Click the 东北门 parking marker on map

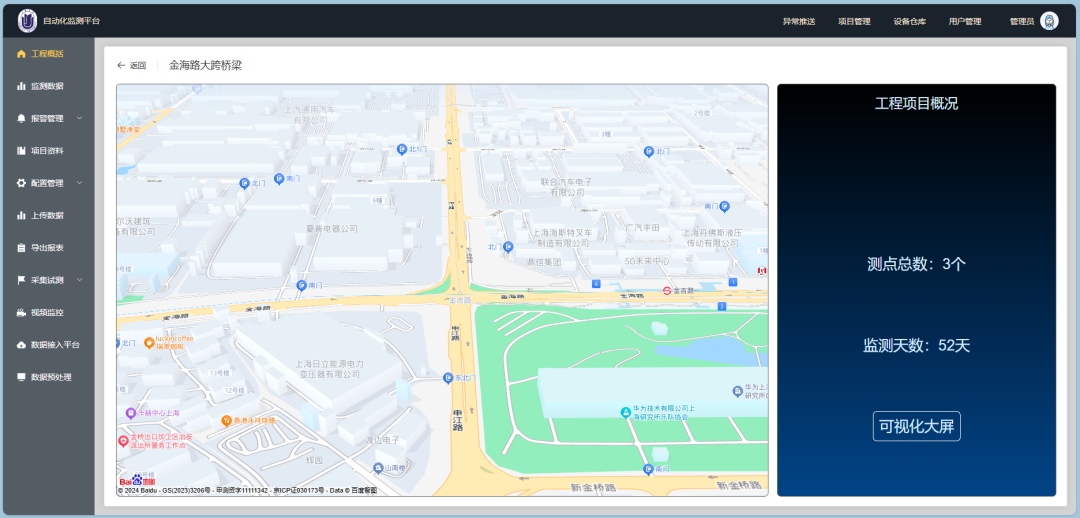(448, 378)
